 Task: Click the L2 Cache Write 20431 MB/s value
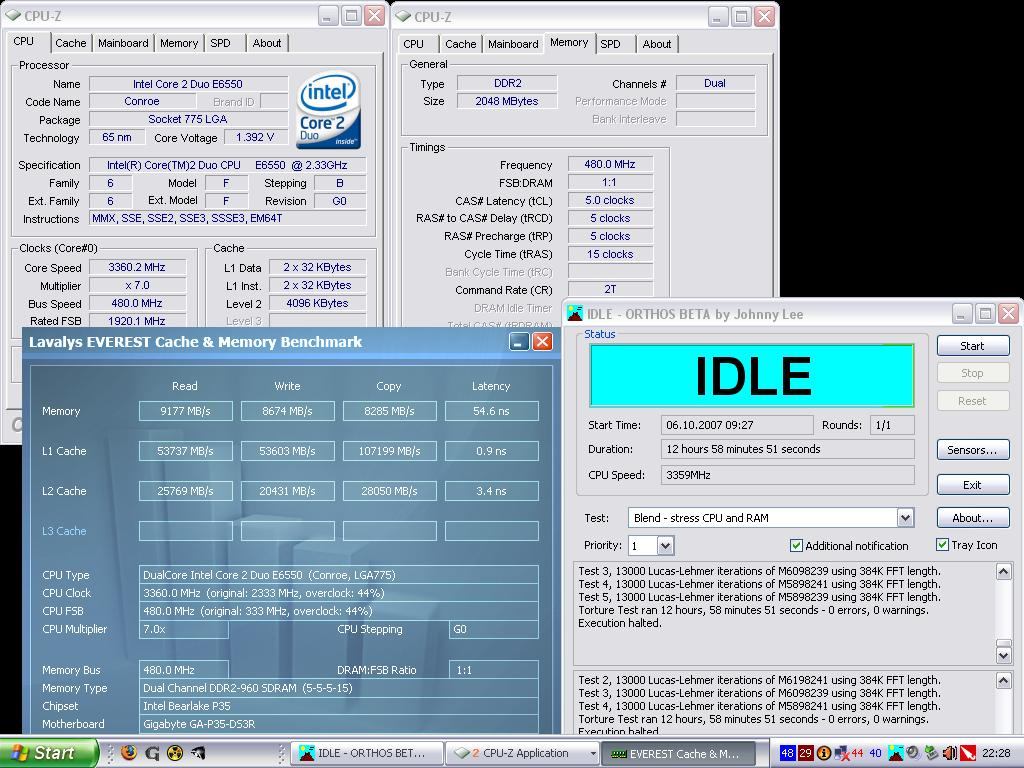click(x=287, y=490)
